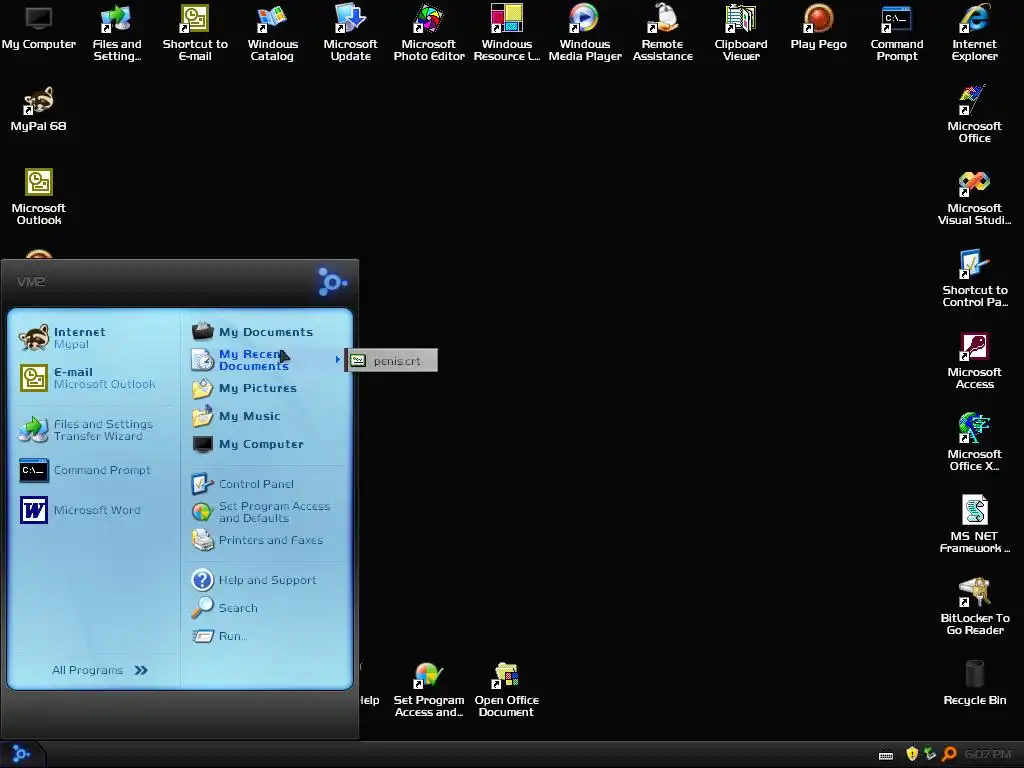Viewport: 1024px width, 768px height.
Task: Open My Documents in Start menu
Action: pos(266,332)
